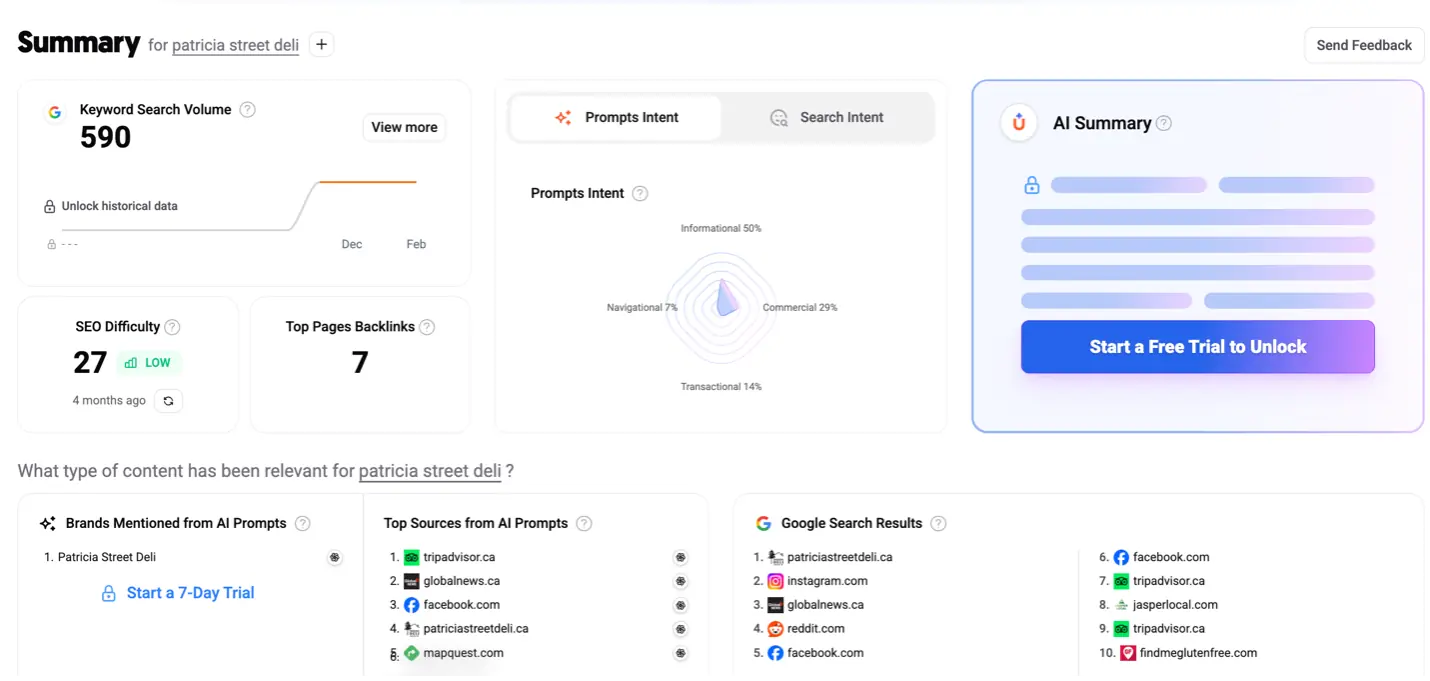The width and height of the screenshot is (1430, 681).
Task: Switch to the Prompts Intent tab
Action: point(616,118)
